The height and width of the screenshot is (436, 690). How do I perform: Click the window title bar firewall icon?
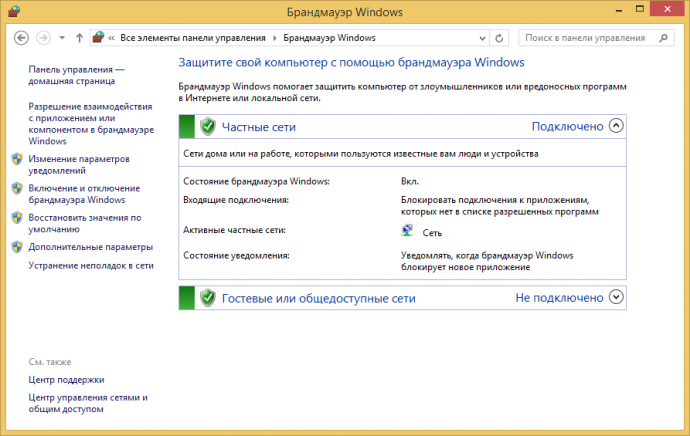click(14, 11)
